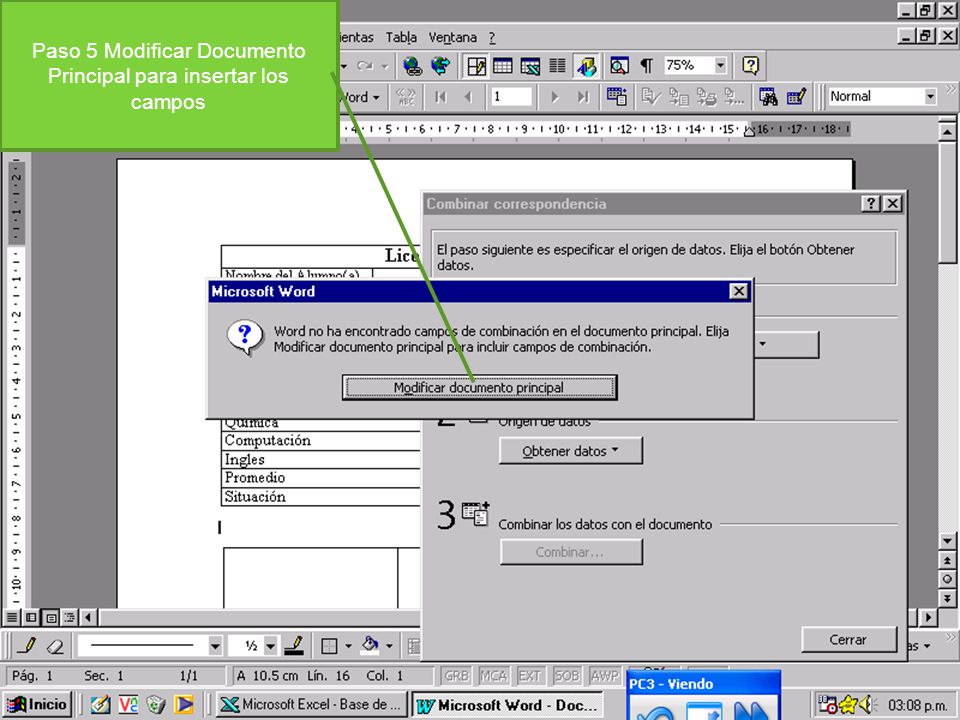Click the Mail Merge Helper toolbar icon
960x720 pixels.
pyautogui.click(x=617, y=97)
